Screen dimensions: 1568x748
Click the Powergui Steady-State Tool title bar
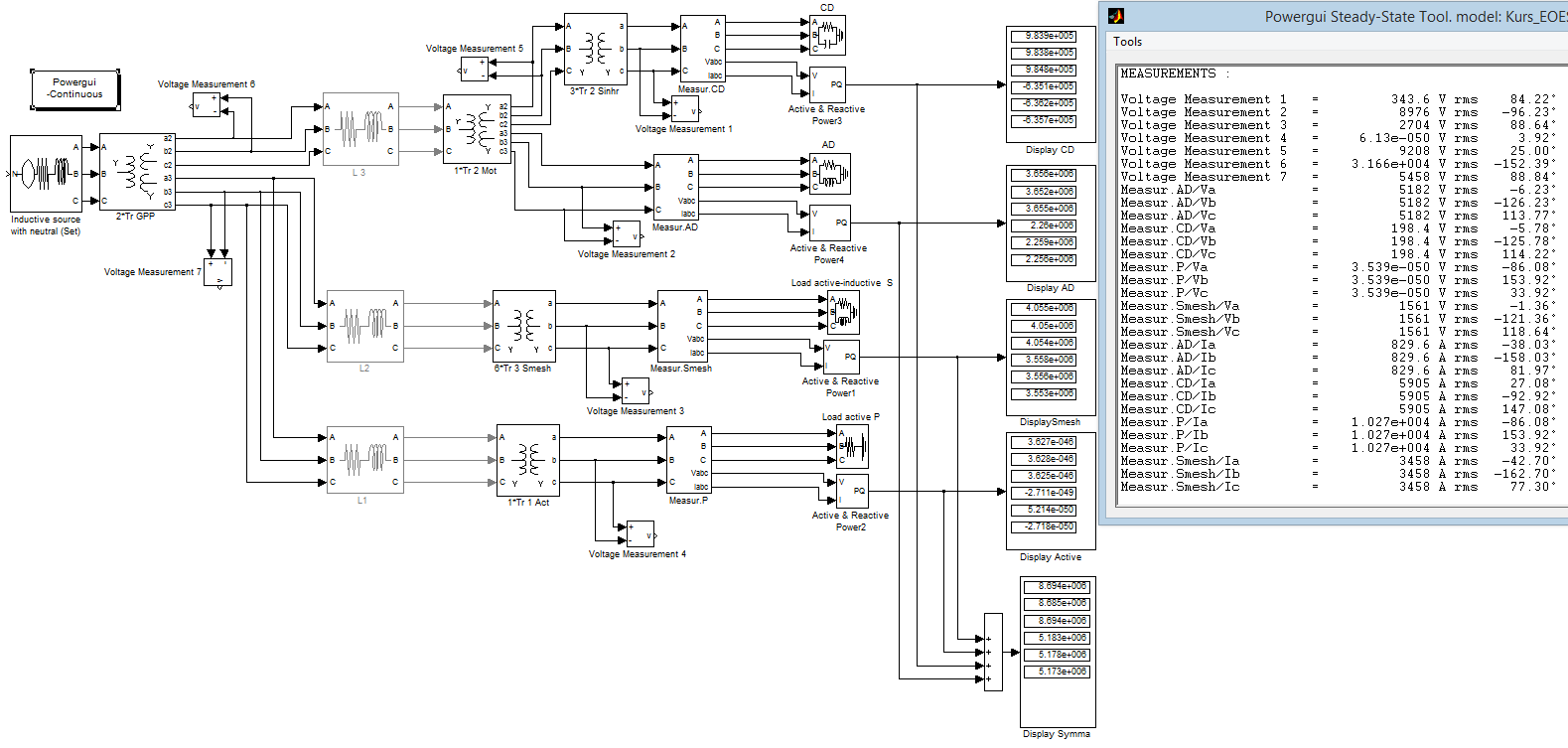pyautogui.click(x=1334, y=16)
